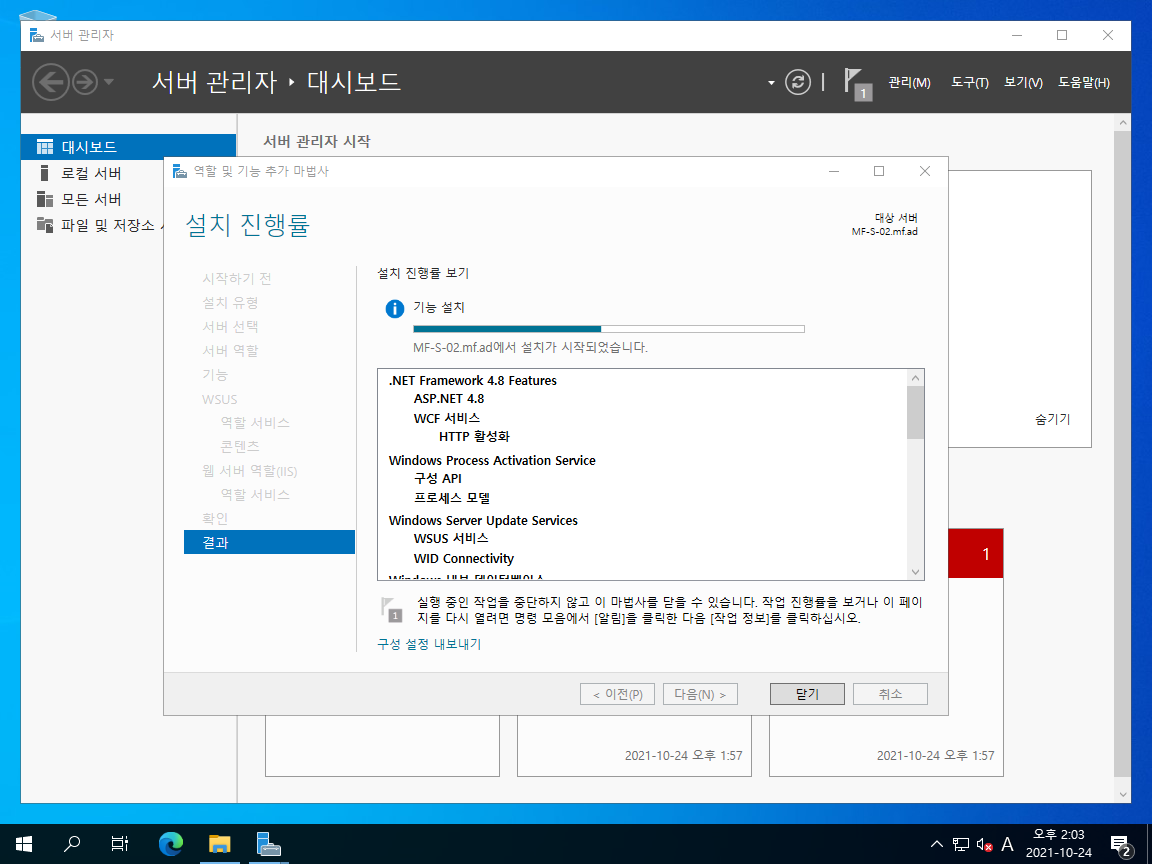The height and width of the screenshot is (864, 1152).
Task: Close the 역할 및 기능 추가 마법사 window
Action: click(925, 171)
